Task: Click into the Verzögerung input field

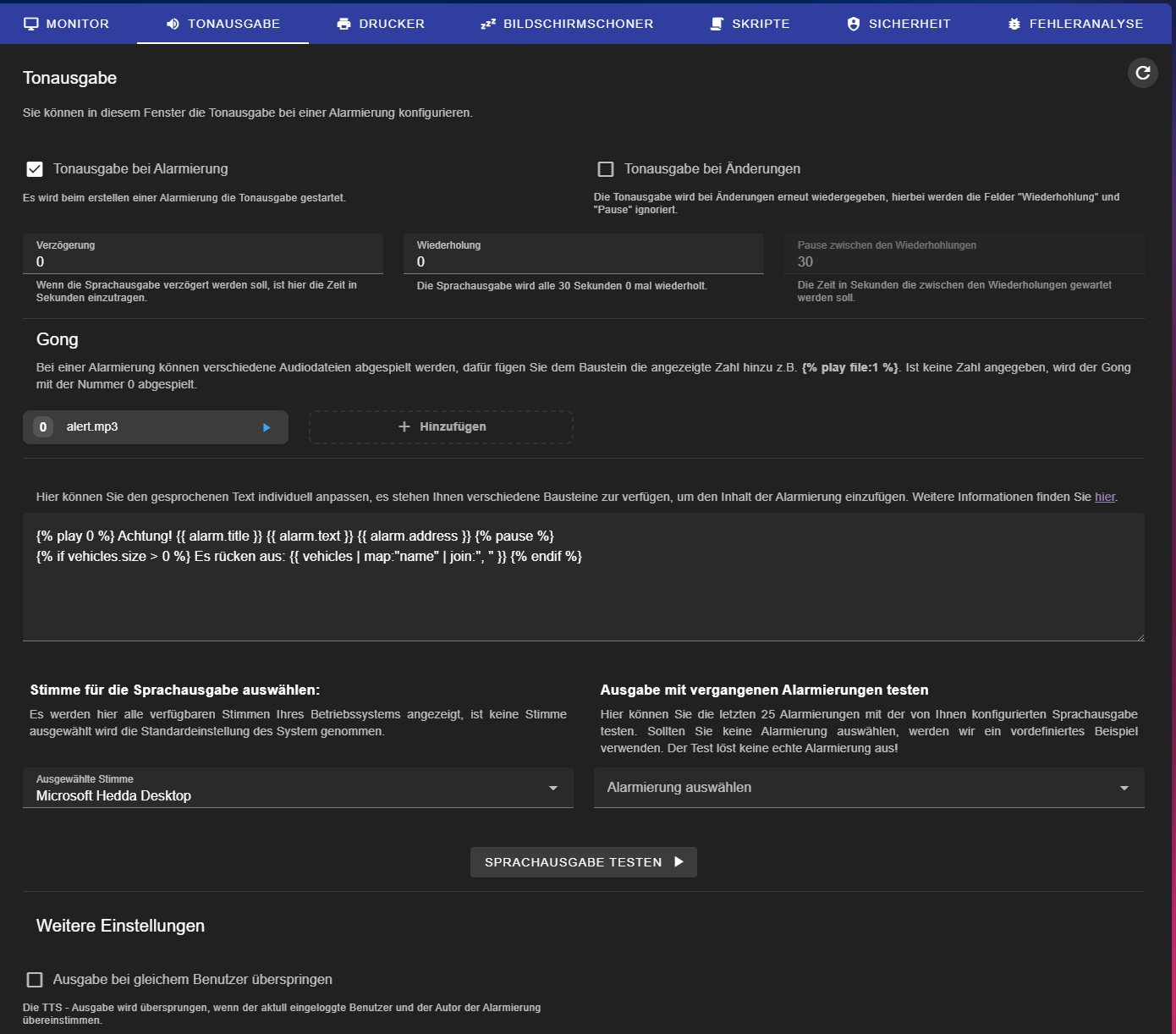Action: click(202, 262)
